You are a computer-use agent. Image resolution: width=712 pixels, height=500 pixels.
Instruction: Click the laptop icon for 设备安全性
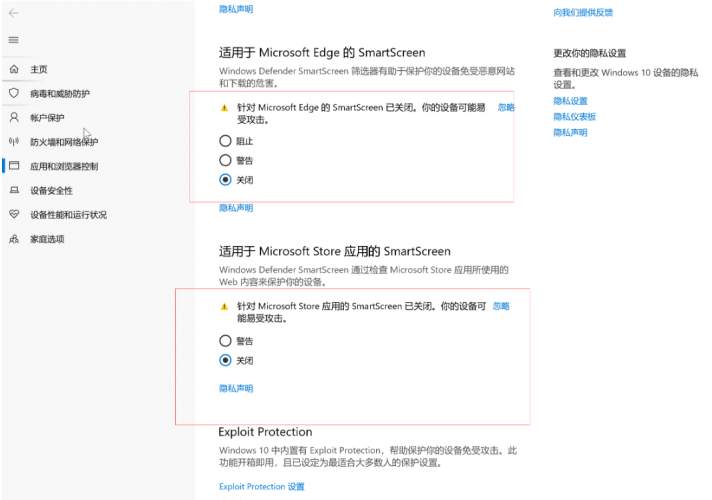click(14, 190)
